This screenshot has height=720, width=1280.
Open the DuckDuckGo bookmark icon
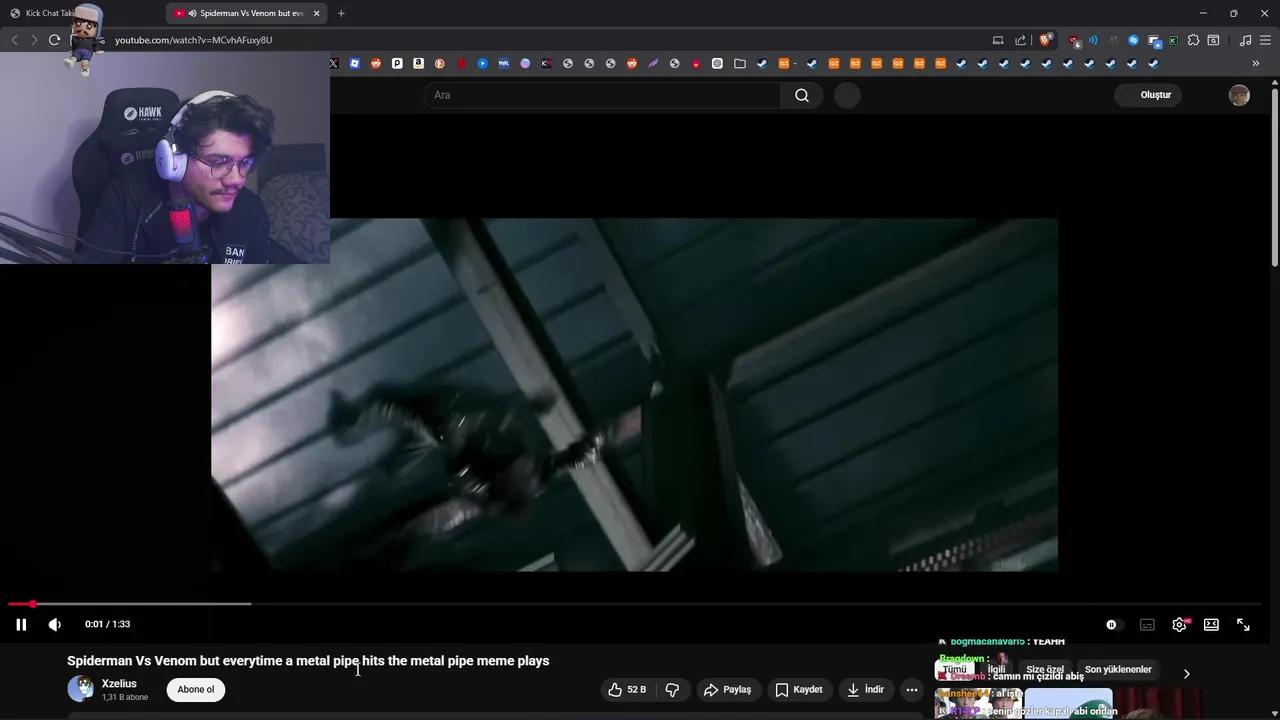pos(439,64)
